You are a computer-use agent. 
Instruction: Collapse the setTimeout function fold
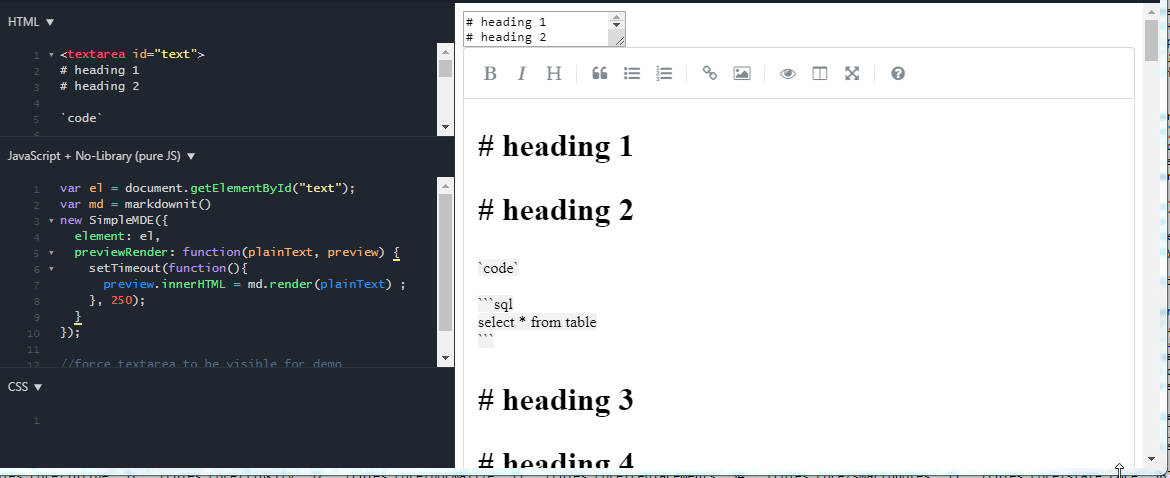[x=51, y=268]
